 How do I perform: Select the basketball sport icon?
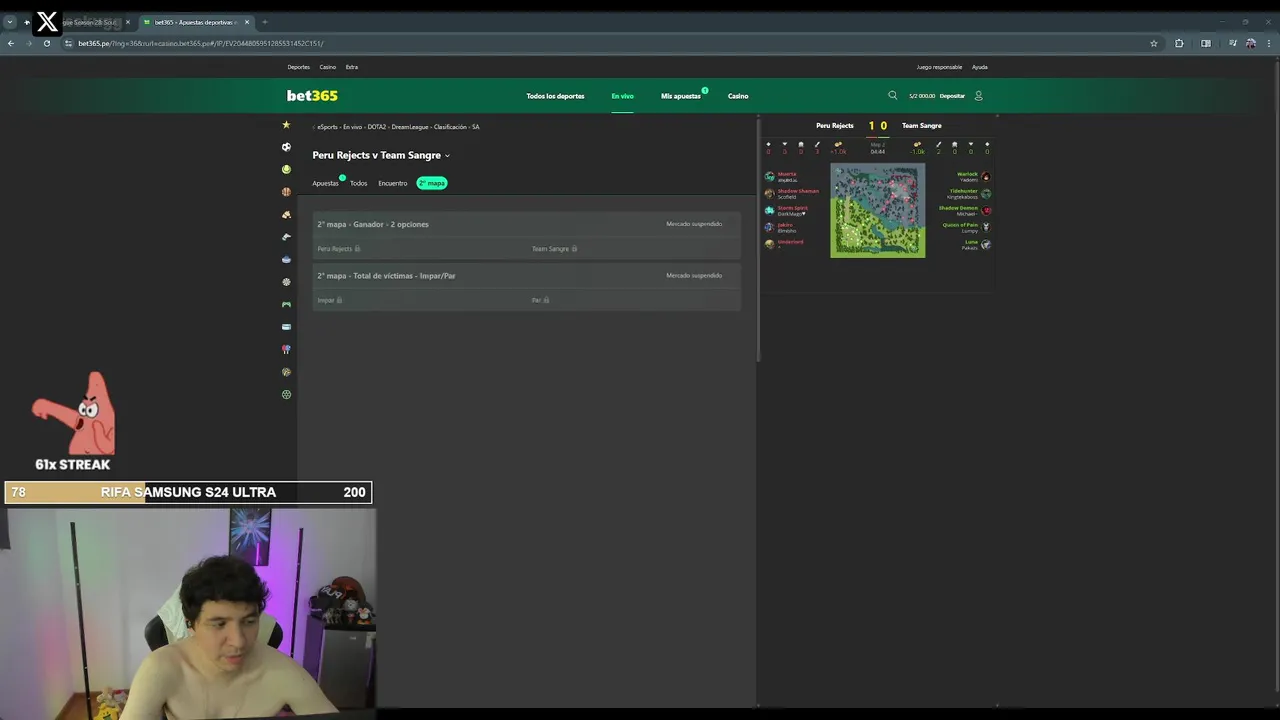[x=286, y=192]
